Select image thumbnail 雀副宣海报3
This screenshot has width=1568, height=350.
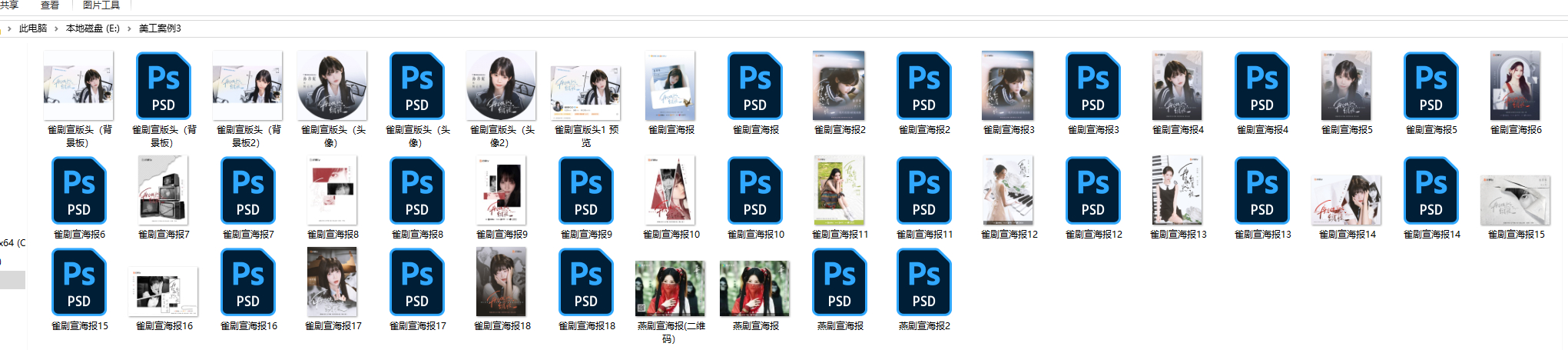click(x=1008, y=85)
